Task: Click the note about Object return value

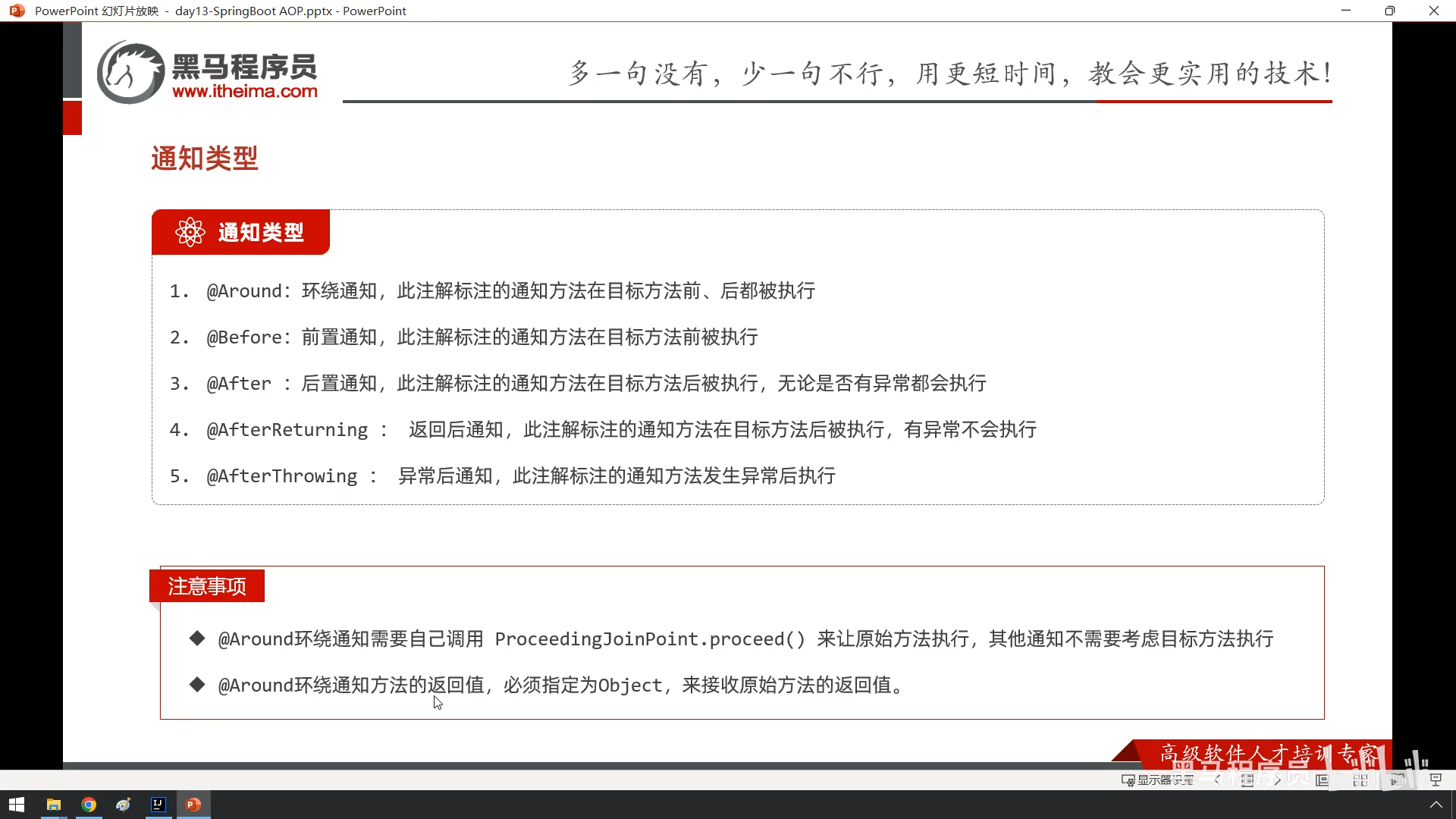Action: (x=562, y=686)
